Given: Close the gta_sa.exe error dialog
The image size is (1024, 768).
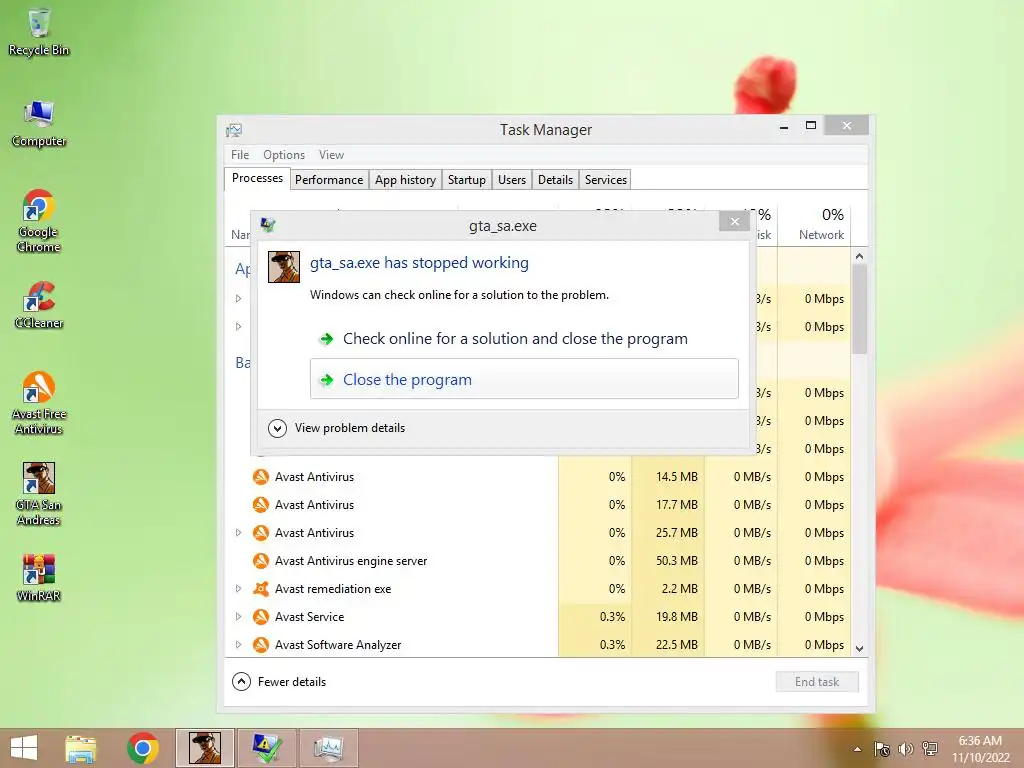Looking at the screenshot, I should coord(734,222).
